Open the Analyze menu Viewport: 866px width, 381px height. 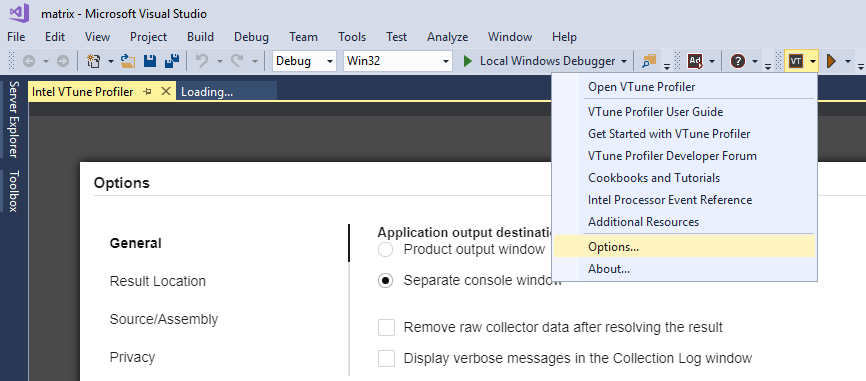click(447, 37)
